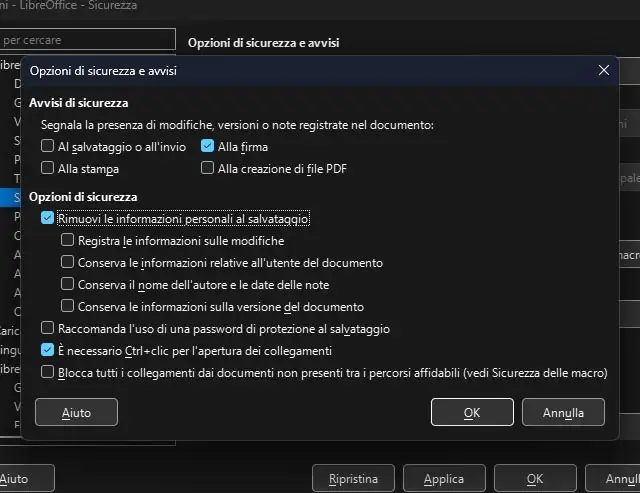Enable 'Alla creazione di file PDF' warning

[208, 169]
